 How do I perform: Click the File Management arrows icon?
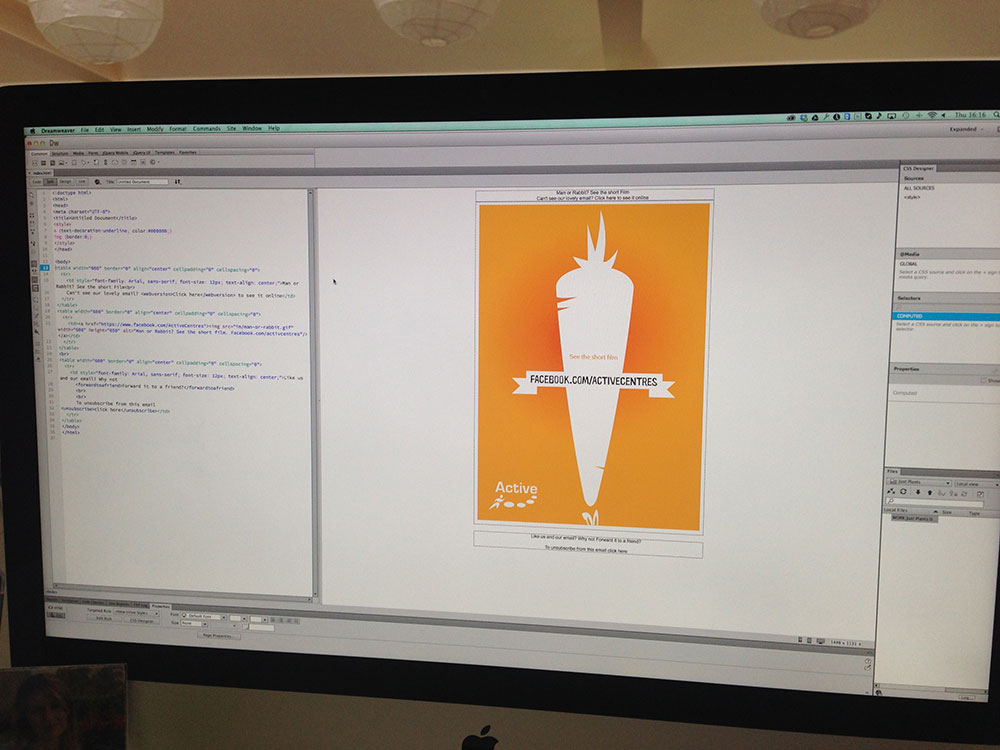(x=178, y=182)
